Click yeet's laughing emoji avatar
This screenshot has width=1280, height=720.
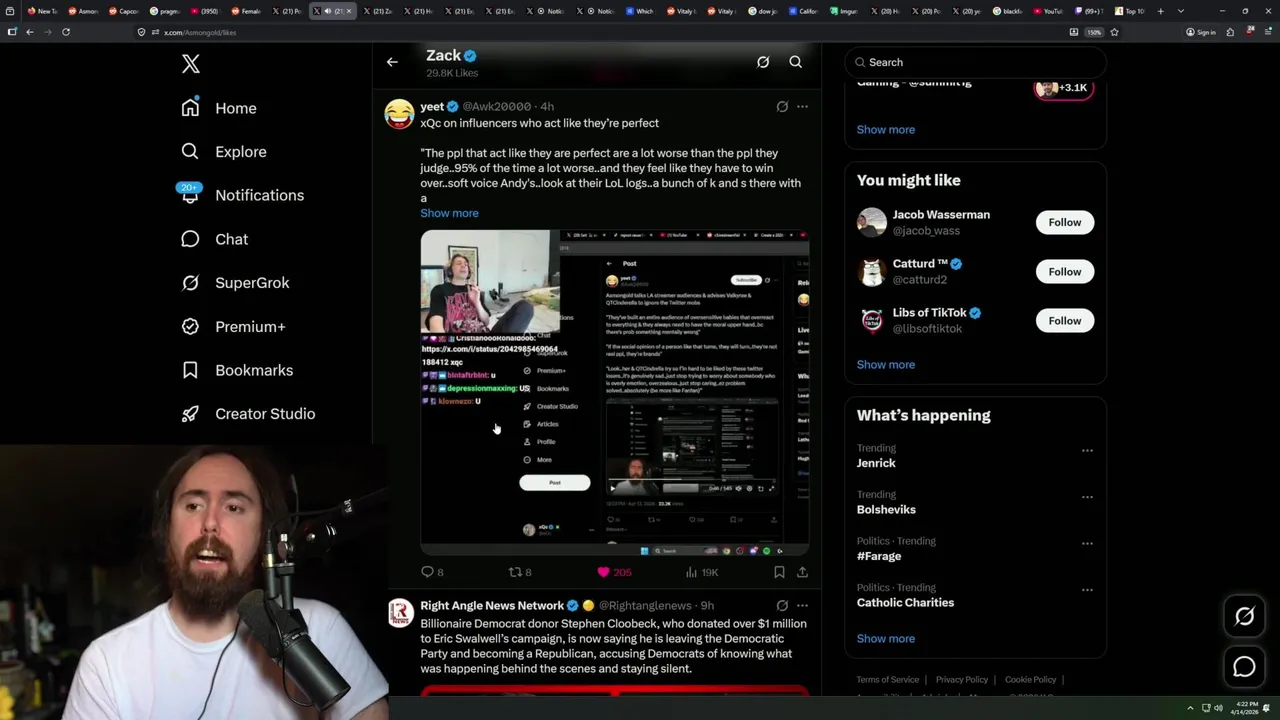pos(400,114)
